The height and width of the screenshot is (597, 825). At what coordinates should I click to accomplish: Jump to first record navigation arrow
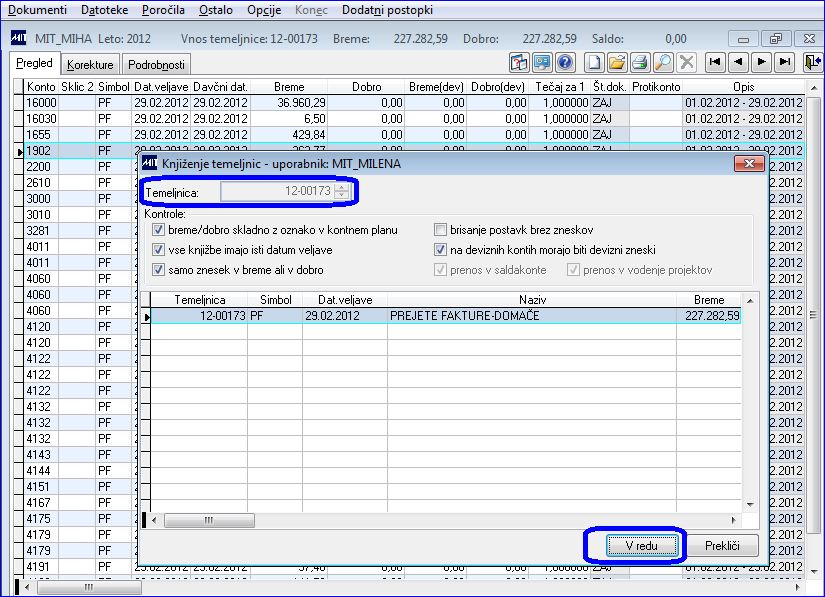[715, 63]
